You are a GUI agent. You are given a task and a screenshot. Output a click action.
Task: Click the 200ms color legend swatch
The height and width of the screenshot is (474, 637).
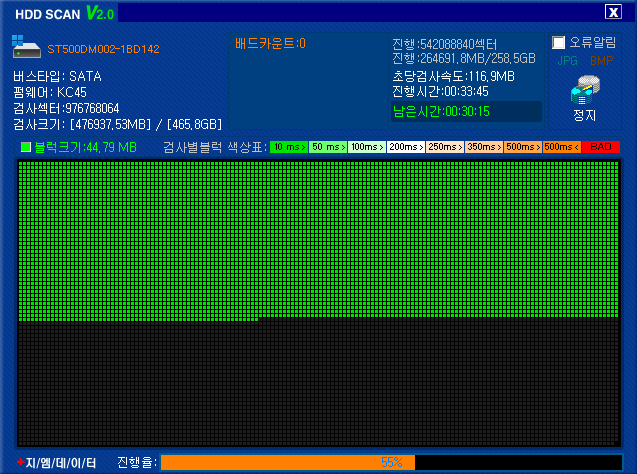point(406,147)
